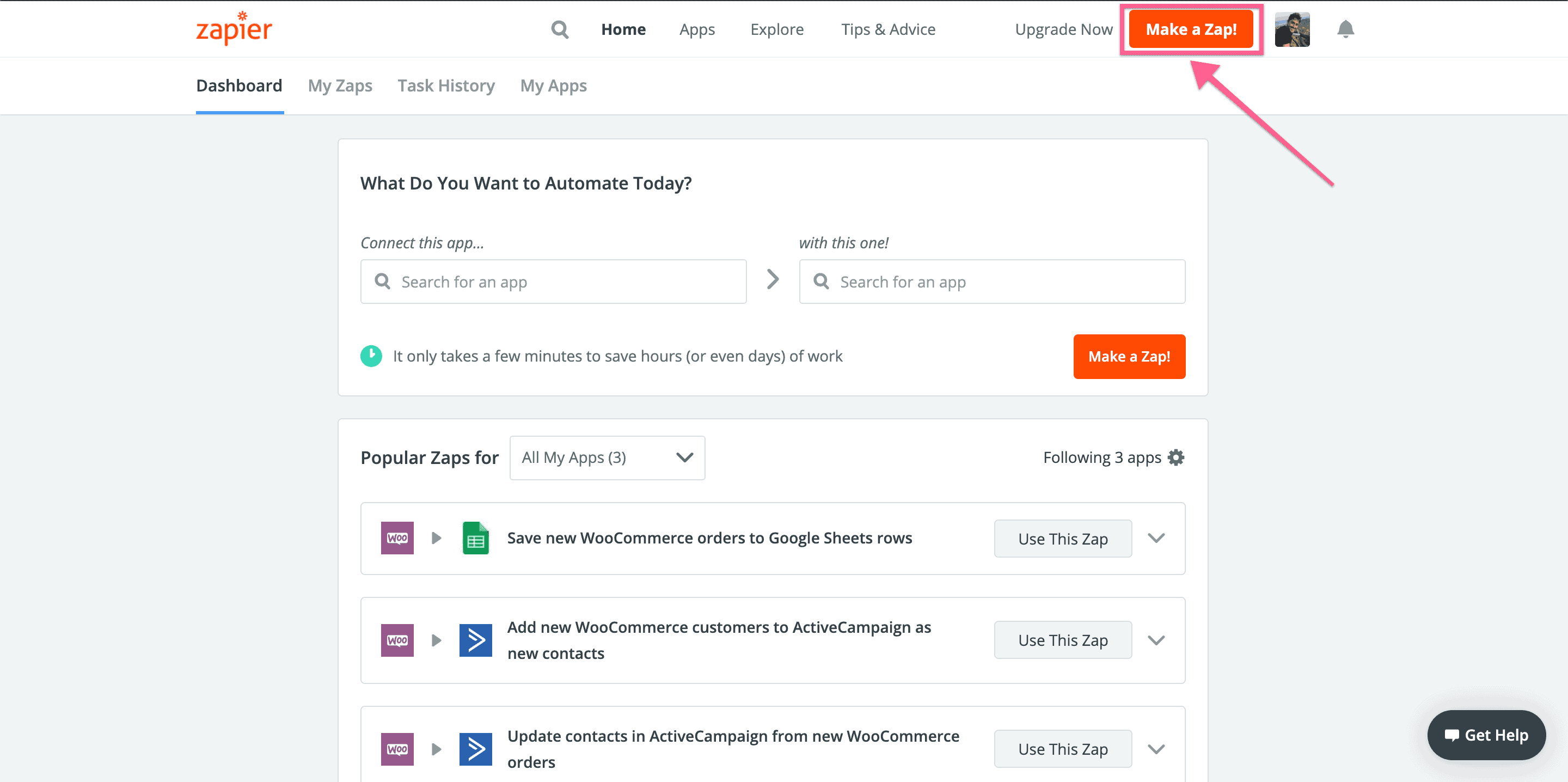
Task: Use the Update contacts in ActiveCampaign zap
Action: (x=1063, y=749)
